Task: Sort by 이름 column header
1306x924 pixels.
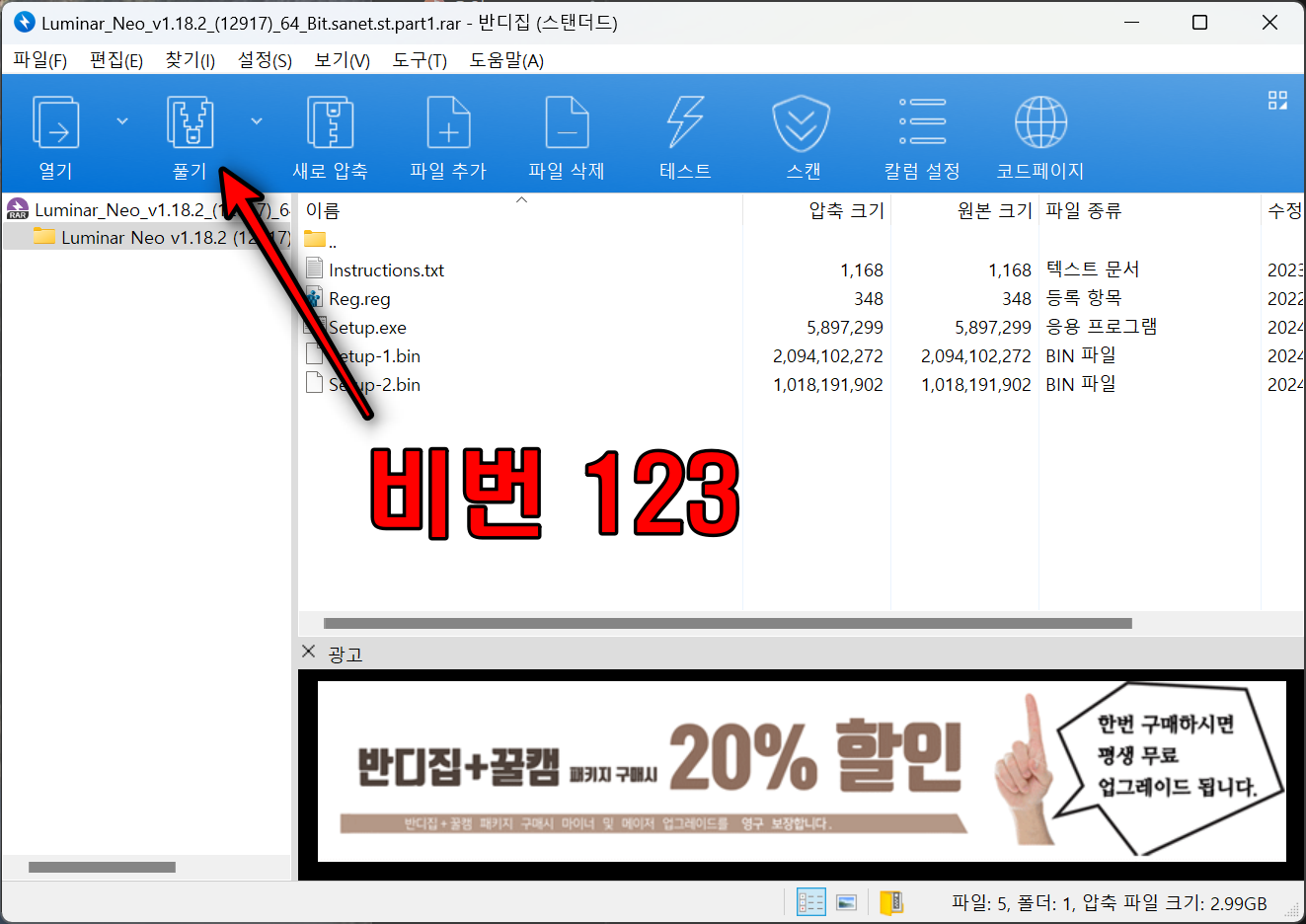Action: click(x=323, y=210)
